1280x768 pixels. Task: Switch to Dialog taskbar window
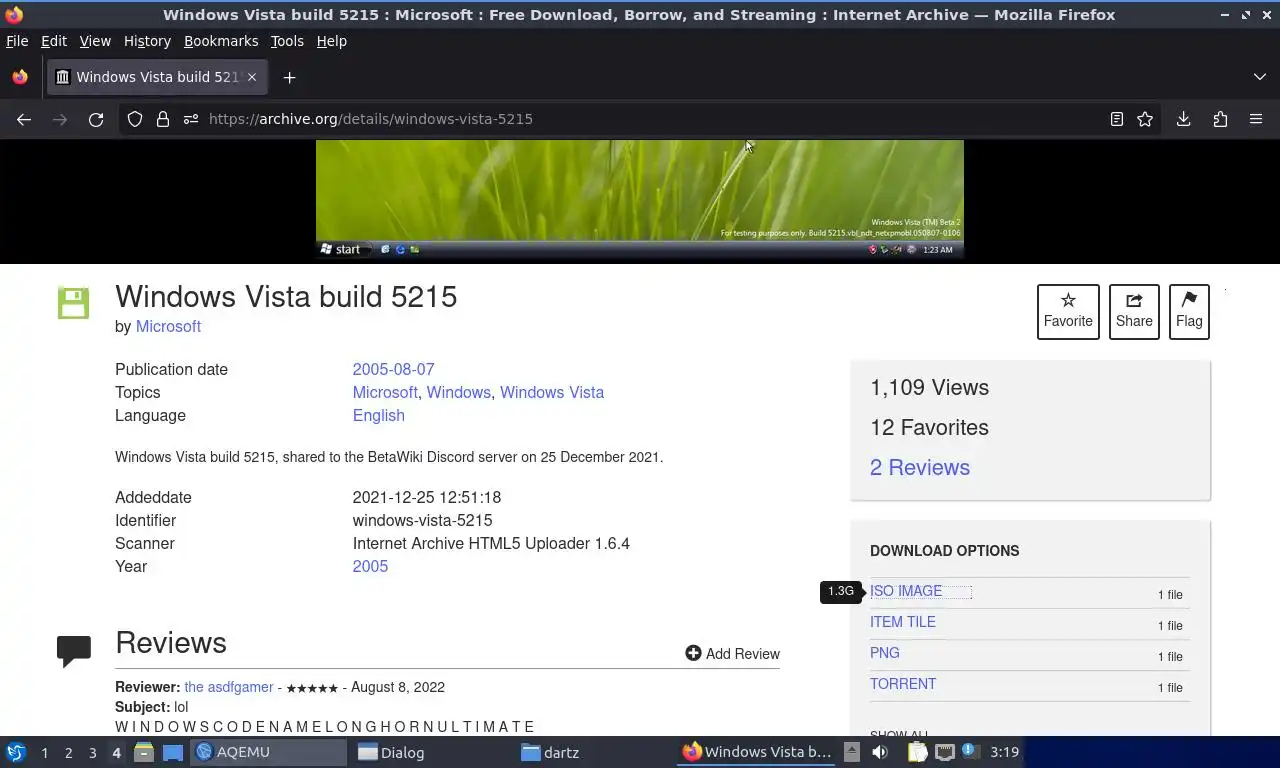tap(432, 752)
